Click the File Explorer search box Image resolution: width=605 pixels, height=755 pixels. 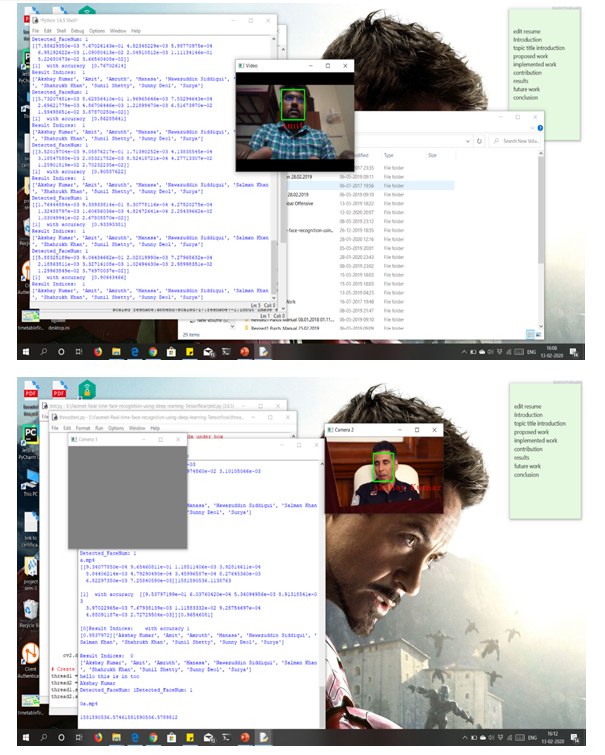click(515, 141)
